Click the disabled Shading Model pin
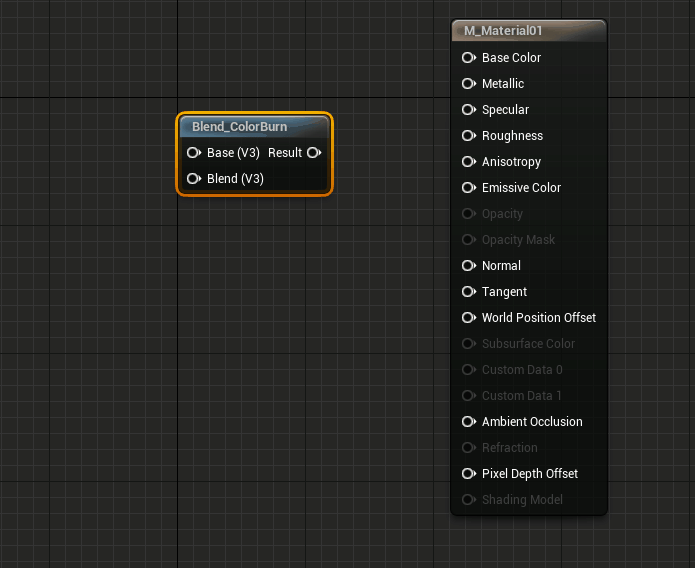 click(x=469, y=500)
